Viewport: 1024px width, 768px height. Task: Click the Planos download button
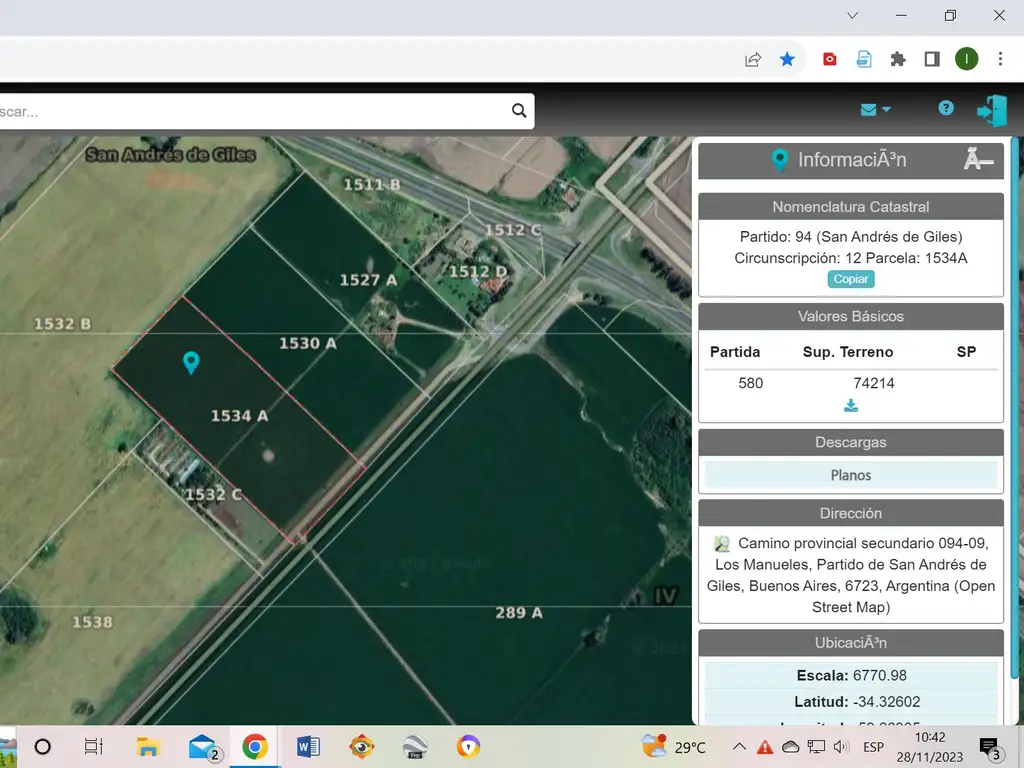pos(851,475)
